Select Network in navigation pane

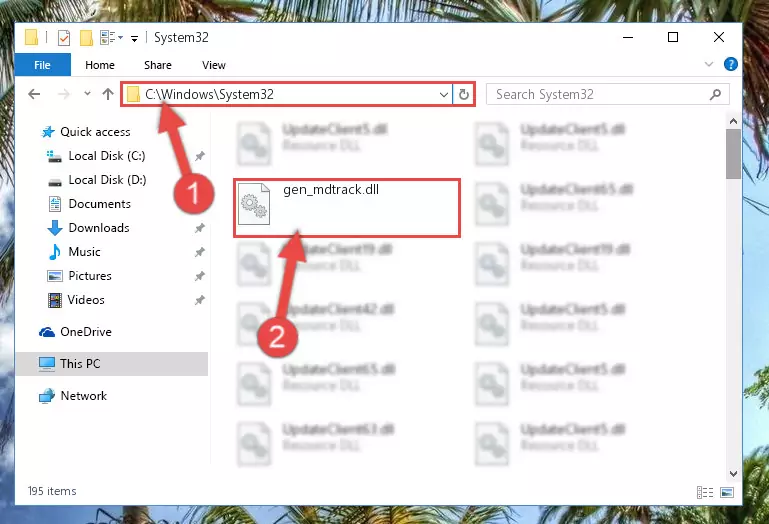point(83,395)
